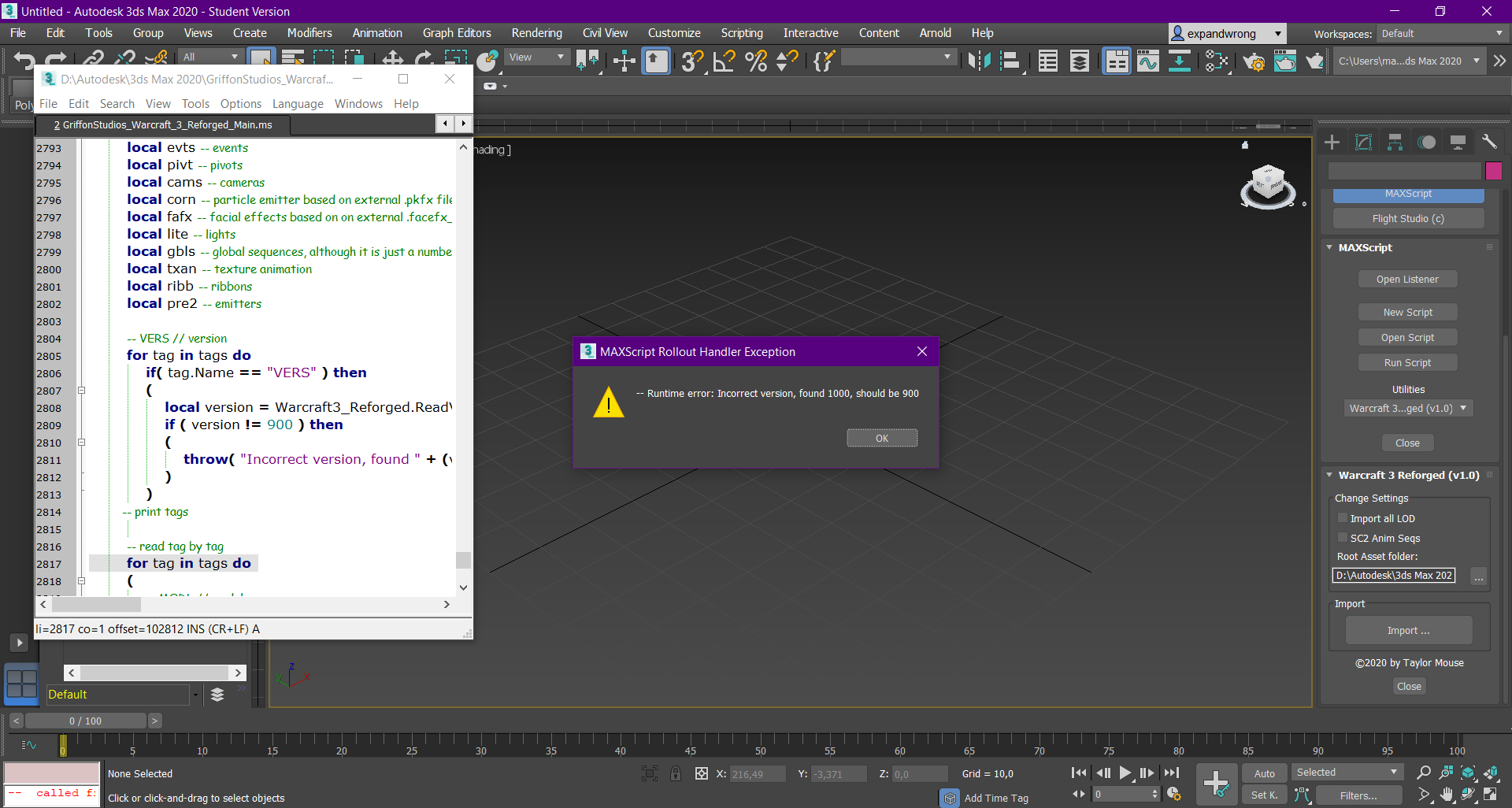Click the Open Listener button

pyautogui.click(x=1407, y=280)
